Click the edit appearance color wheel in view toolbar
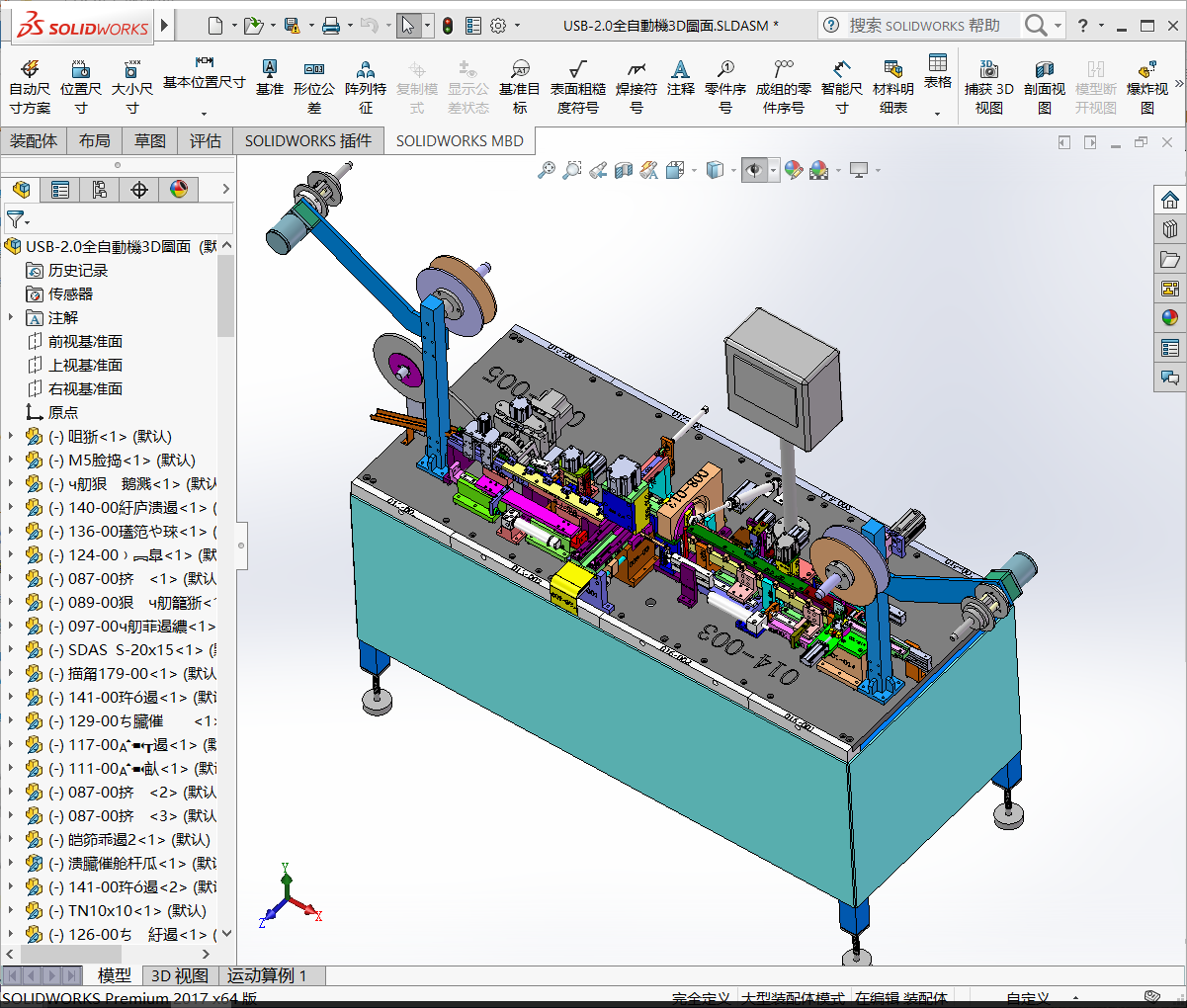1187x1008 pixels. (793, 171)
